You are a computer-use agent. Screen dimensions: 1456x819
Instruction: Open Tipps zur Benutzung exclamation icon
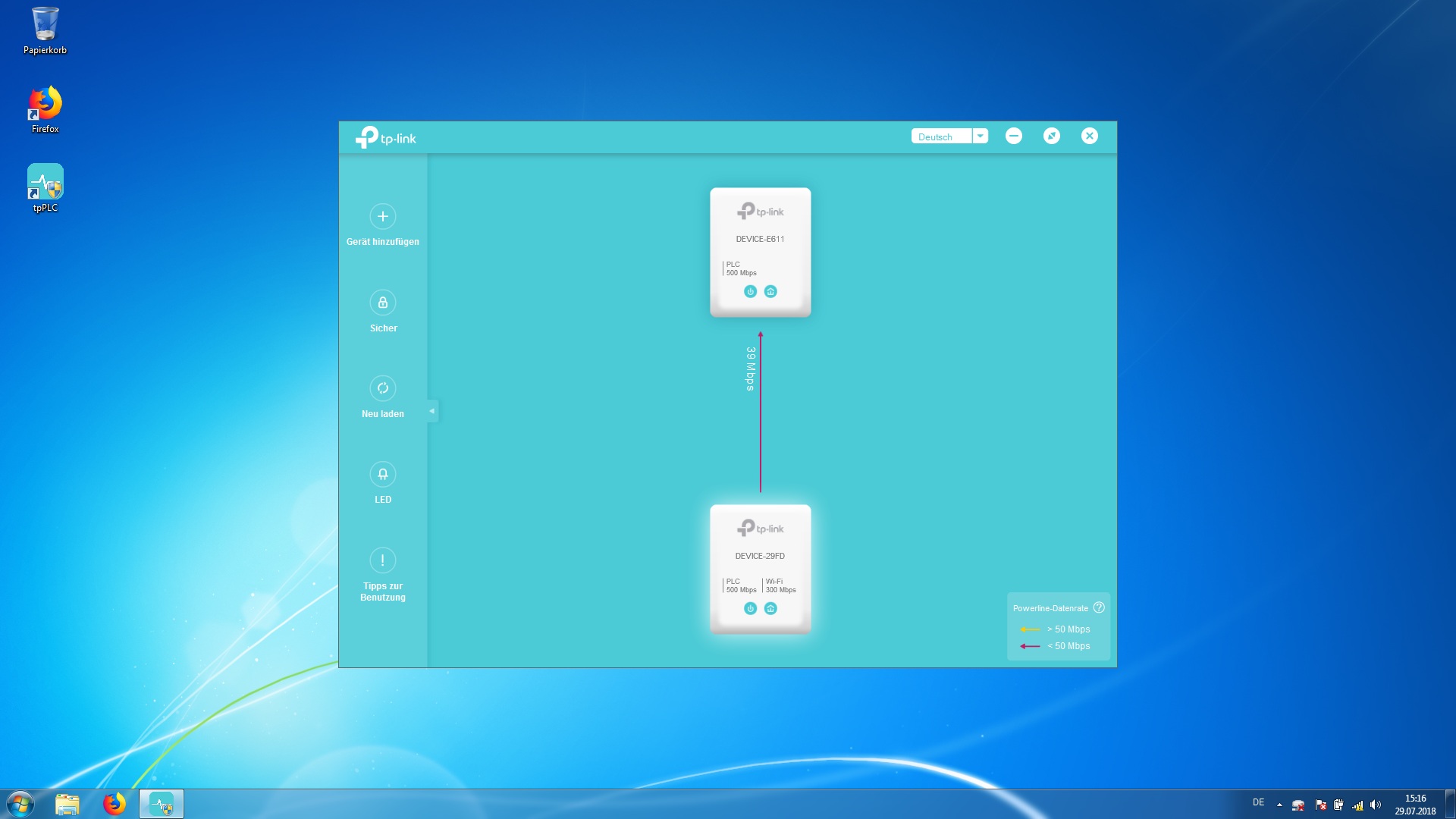pos(382,560)
